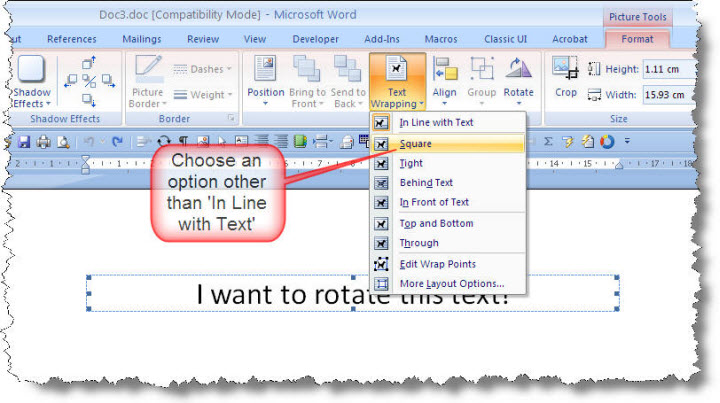Choose Tight text wrapping
720x403 pixels.
pyautogui.click(x=448, y=163)
